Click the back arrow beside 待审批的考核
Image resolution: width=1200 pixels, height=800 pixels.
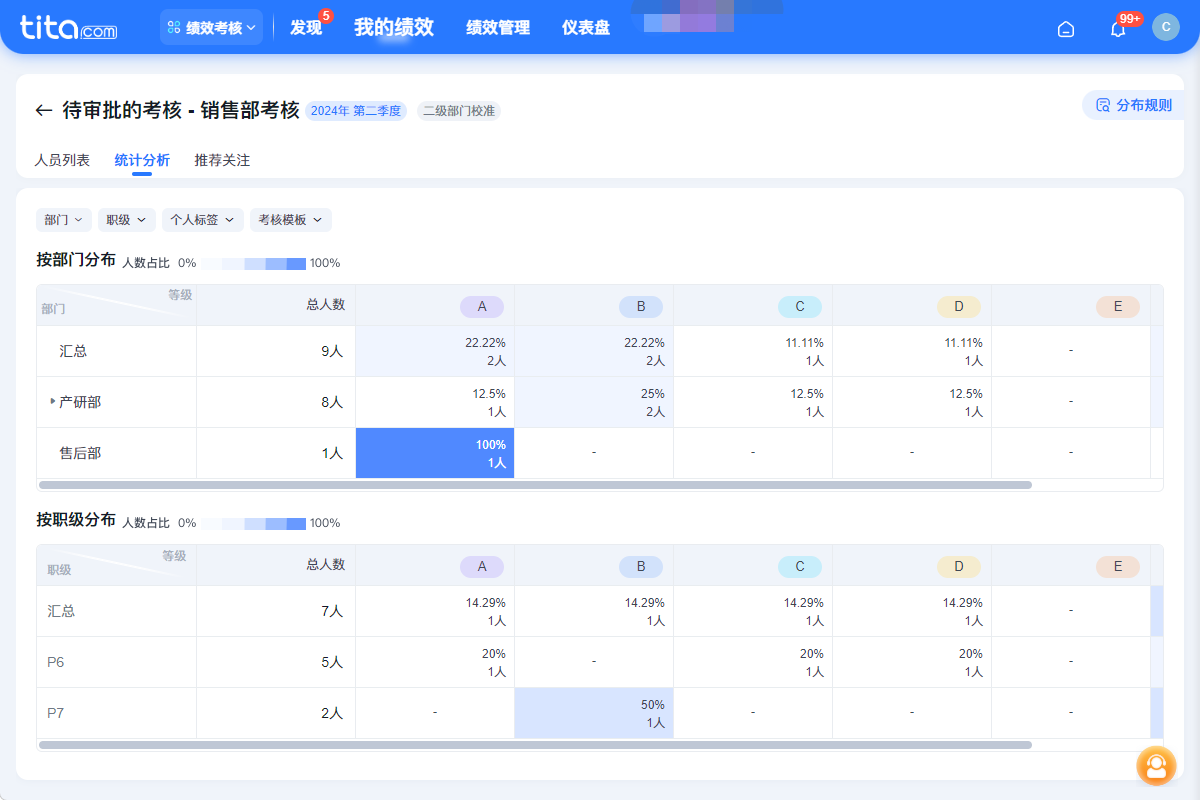point(43,110)
